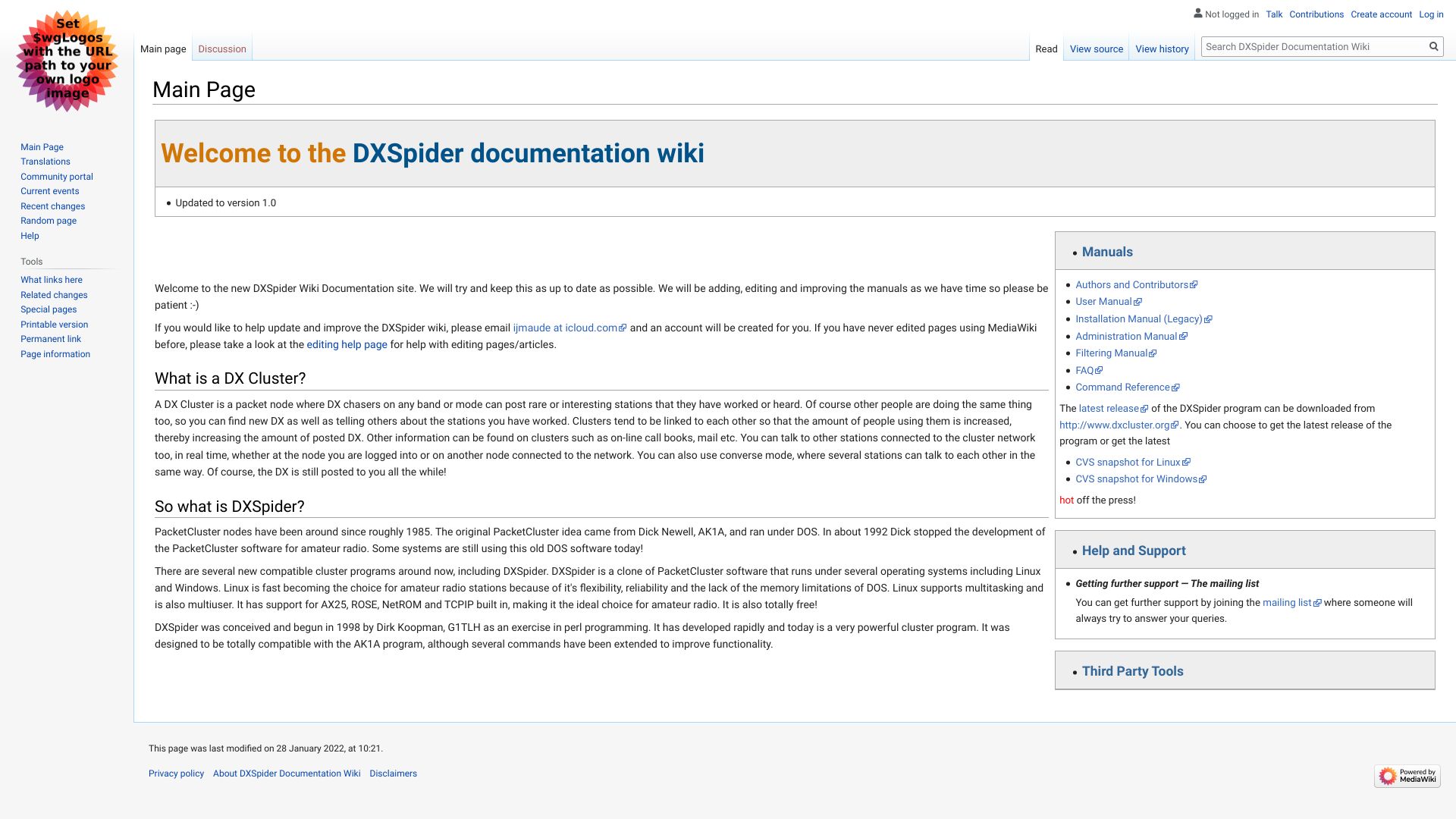Open the mailing list link
The image size is (1456, 819).
pyautogui.click(x=1291, y=602)
